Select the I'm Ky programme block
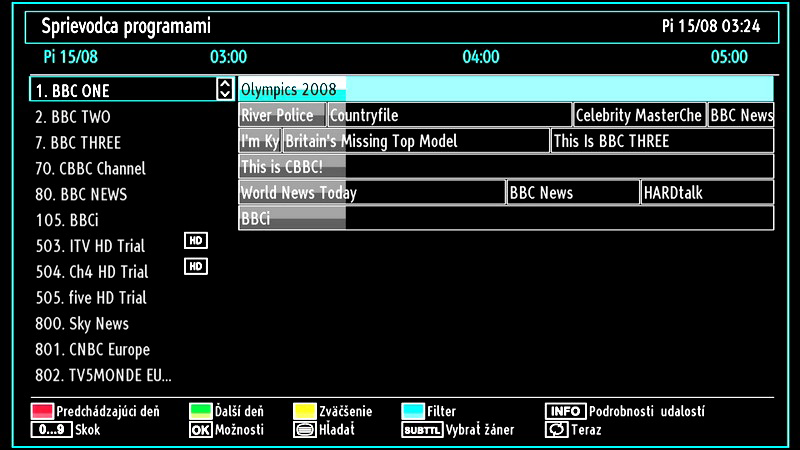Viewport: 800px width, 450px height. tap(260, 141)
